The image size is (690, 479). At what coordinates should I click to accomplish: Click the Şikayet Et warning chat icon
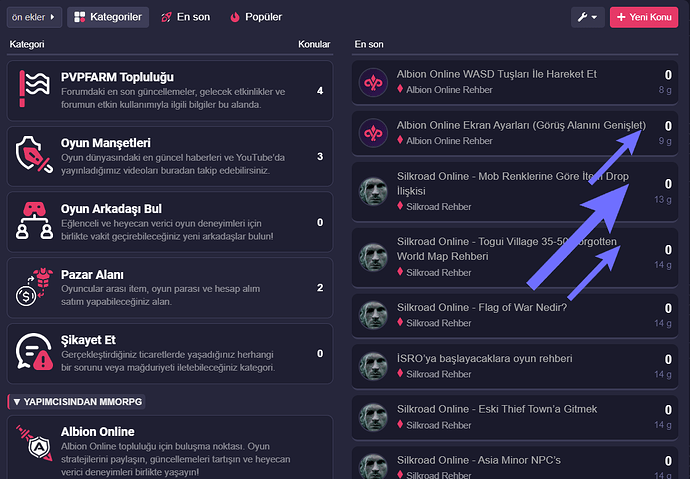34,351
